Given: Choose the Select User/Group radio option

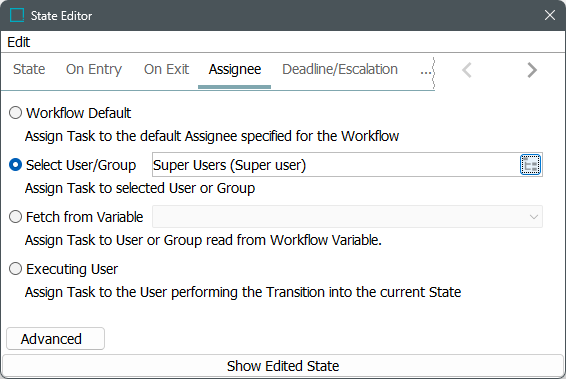Looking at the screenshot, I should [16, 165].
